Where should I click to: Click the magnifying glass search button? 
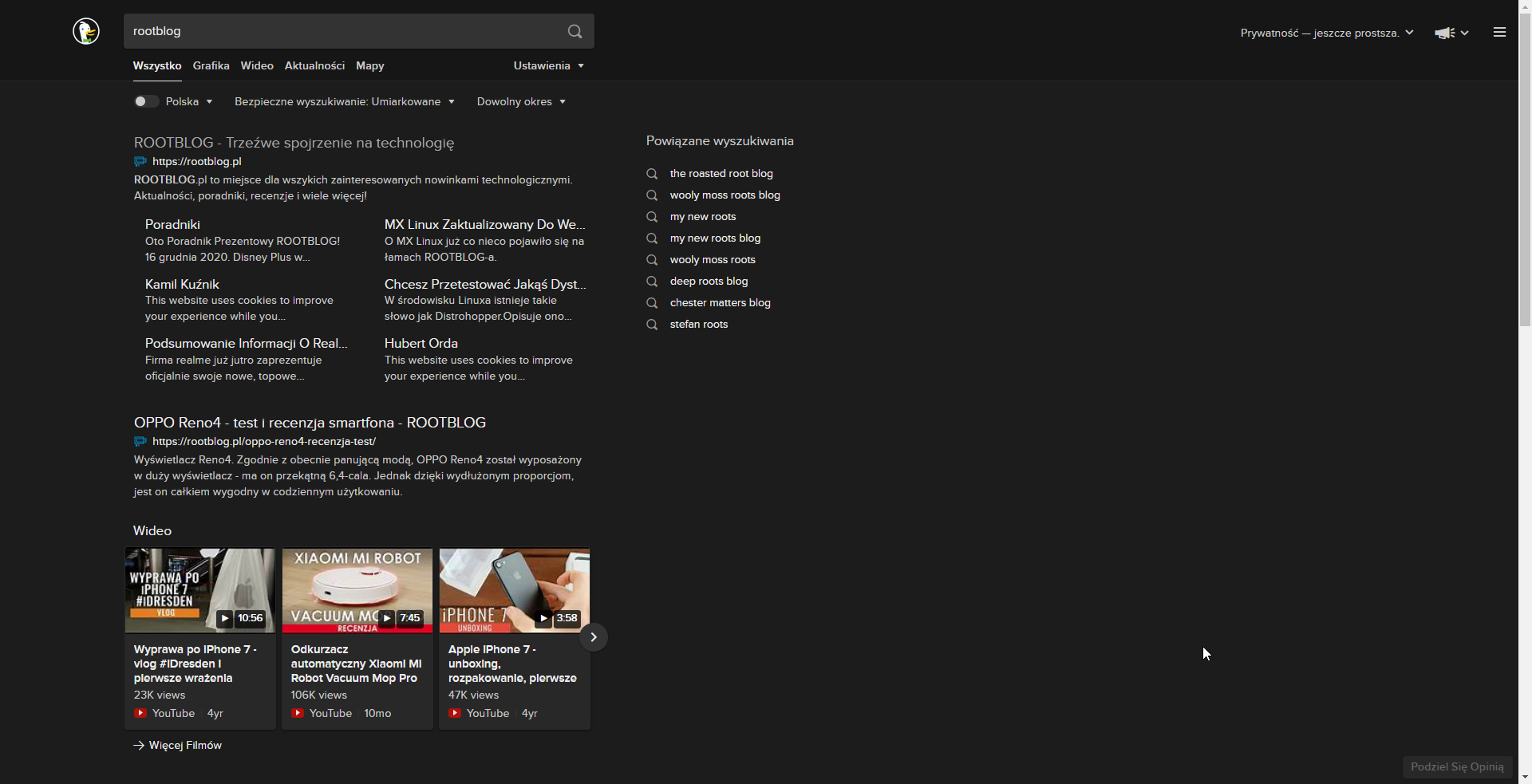click(574, 31)
